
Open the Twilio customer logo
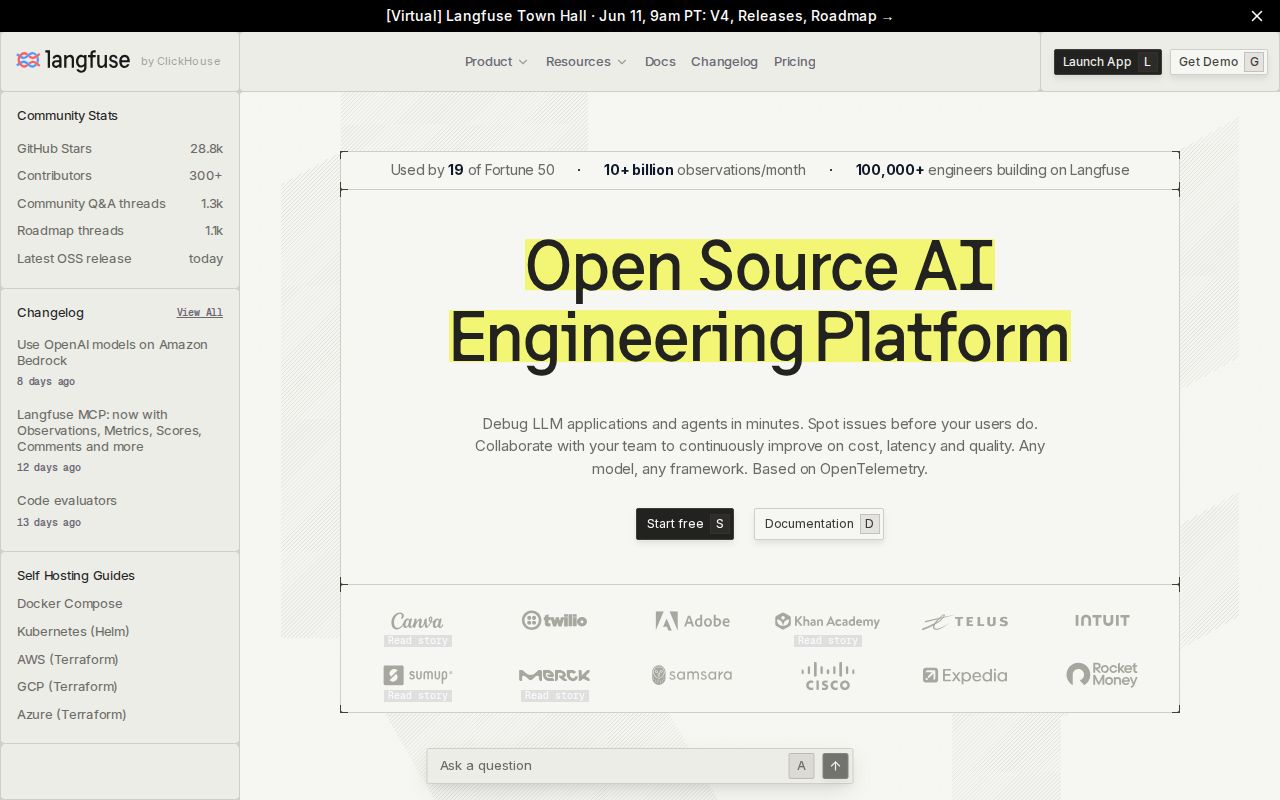coord(554,621)
